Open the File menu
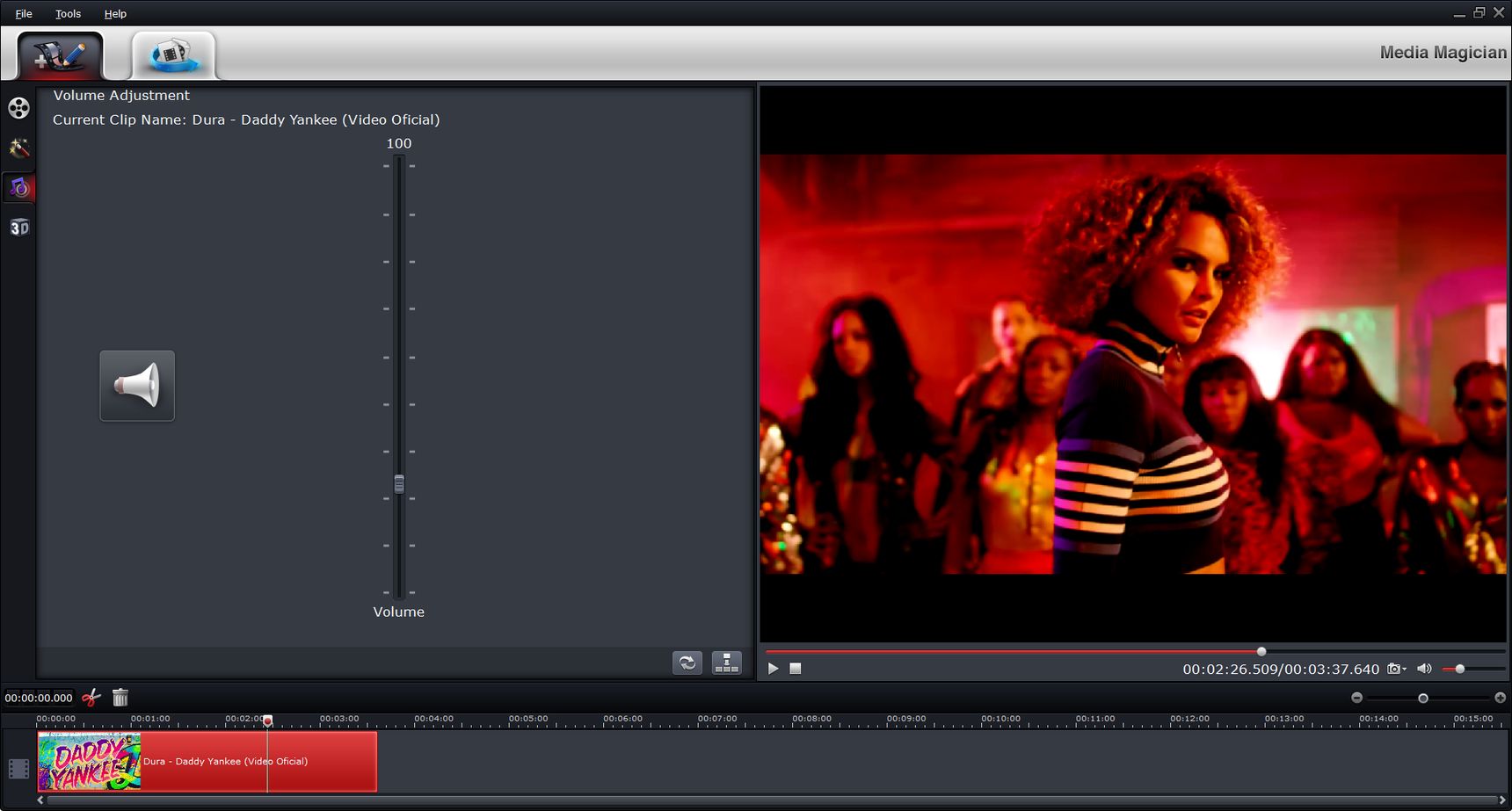 point(24,13)
